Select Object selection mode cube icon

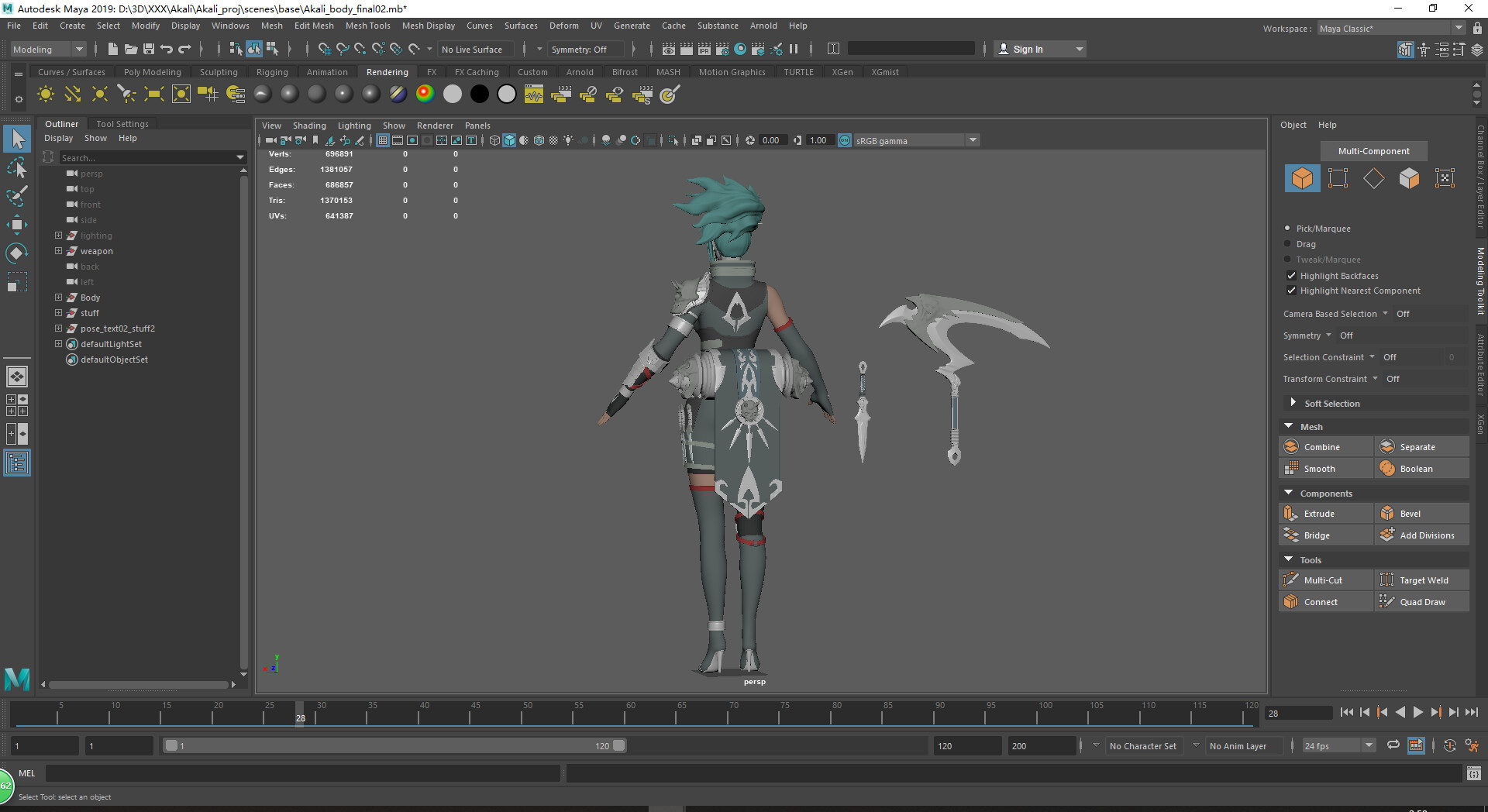click(x=1302, y=177)
